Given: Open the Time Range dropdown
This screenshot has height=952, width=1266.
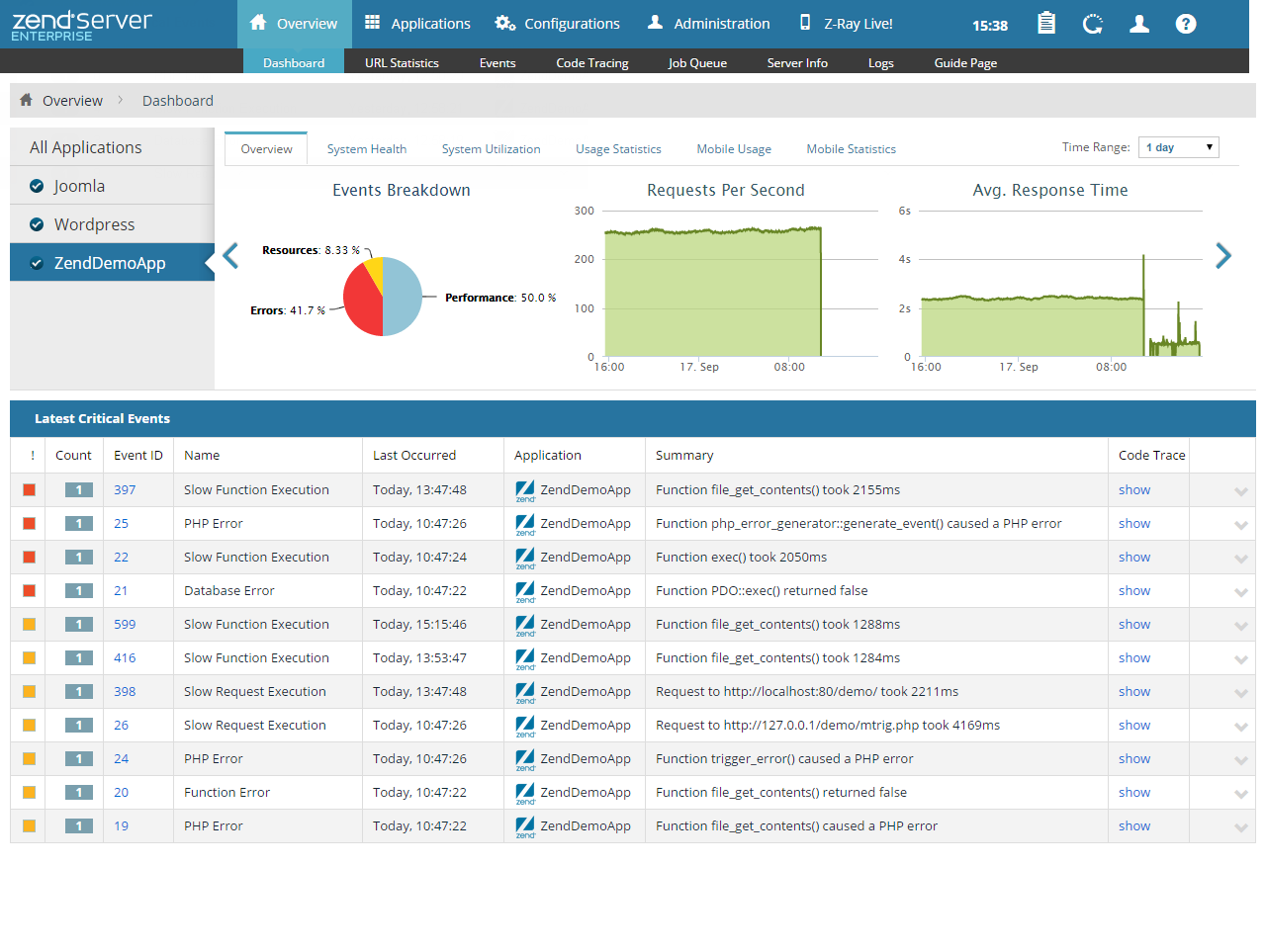Looking at the screenshot, I should tap(1178, 147).
